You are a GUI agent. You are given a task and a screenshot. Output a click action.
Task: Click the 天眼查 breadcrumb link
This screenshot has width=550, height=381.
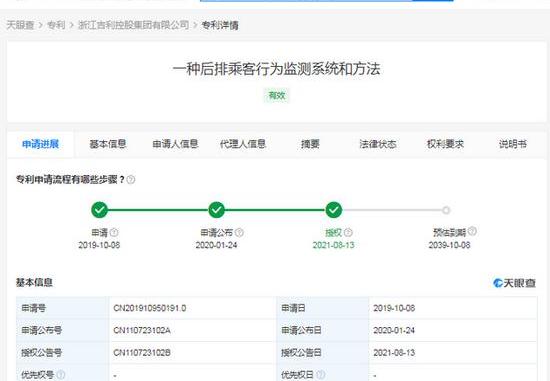tap(20, 25)
